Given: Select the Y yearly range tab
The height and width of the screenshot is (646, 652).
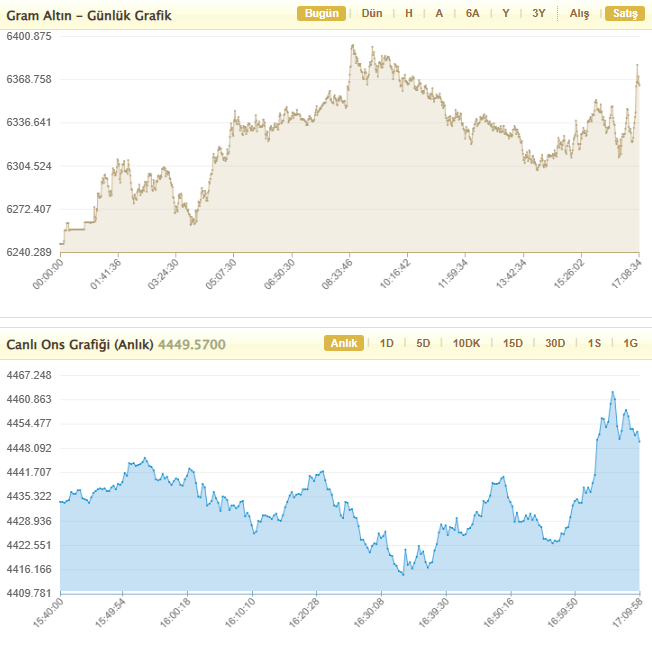Looking at the screenshot, I should coord(506,14).
